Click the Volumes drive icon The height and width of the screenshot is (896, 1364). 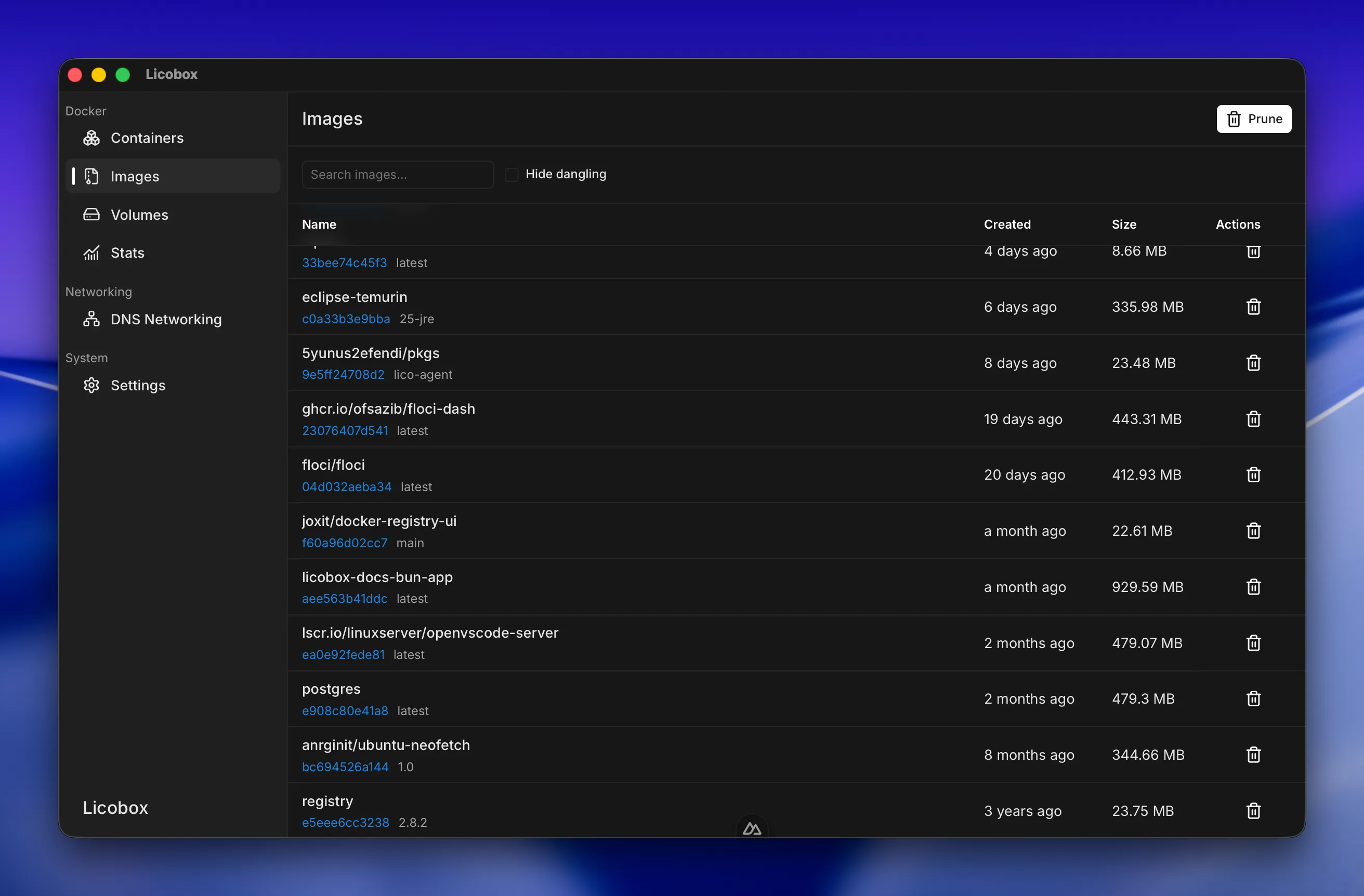91,215
